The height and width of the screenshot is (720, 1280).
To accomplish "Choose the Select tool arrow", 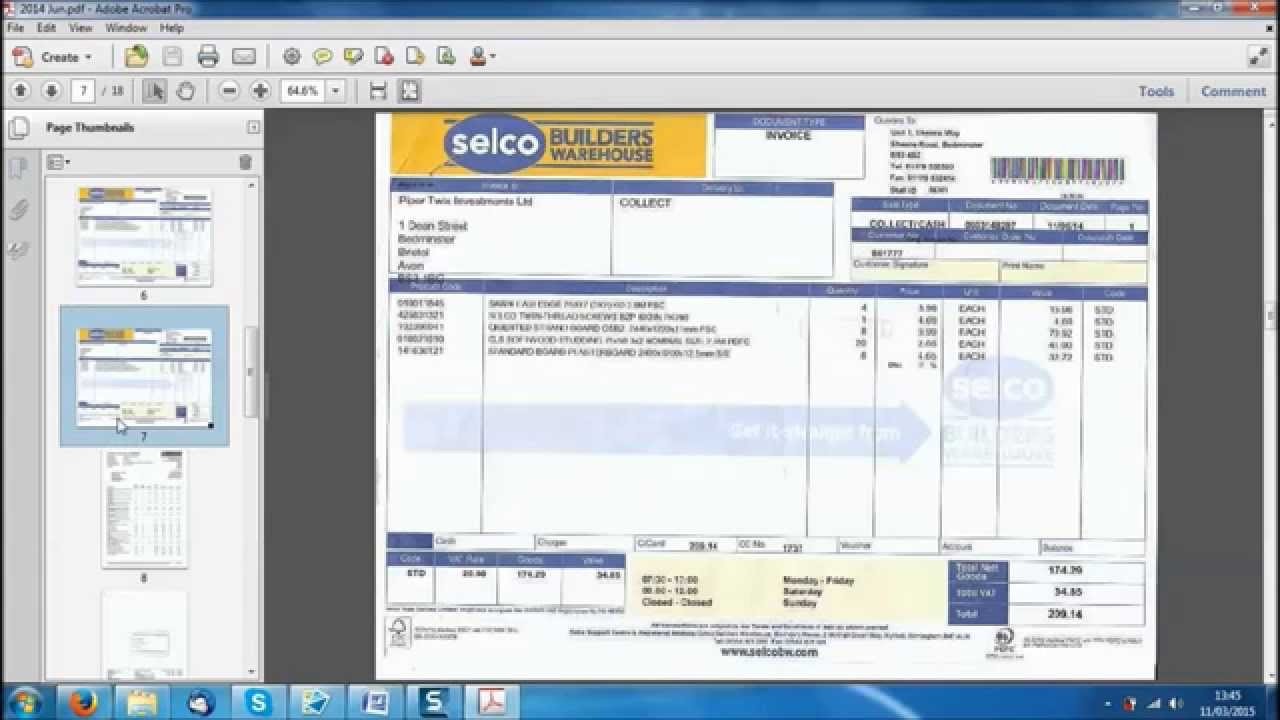I will click(x=154, y=91).
